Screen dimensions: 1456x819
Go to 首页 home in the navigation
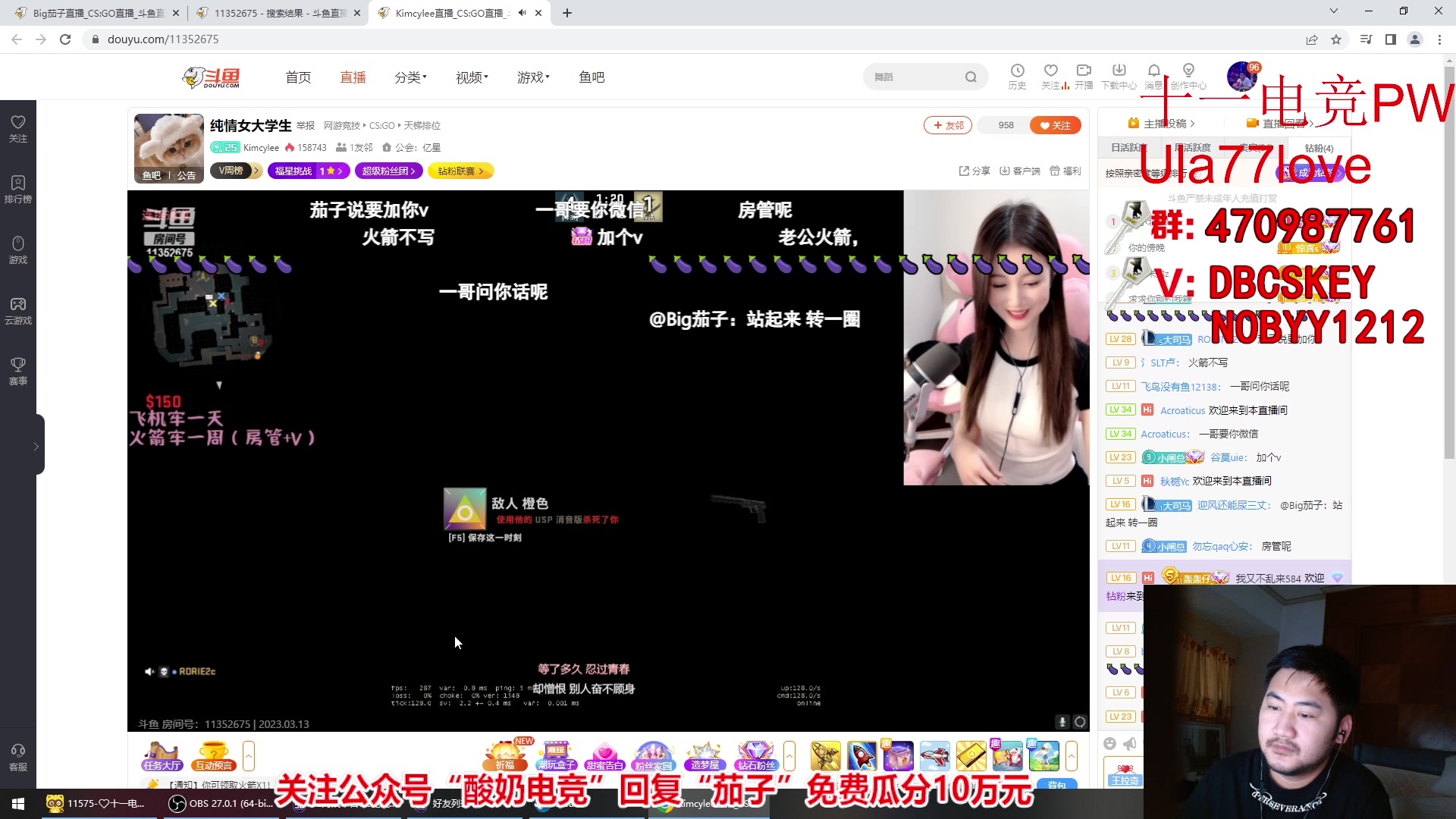(298, 77)
